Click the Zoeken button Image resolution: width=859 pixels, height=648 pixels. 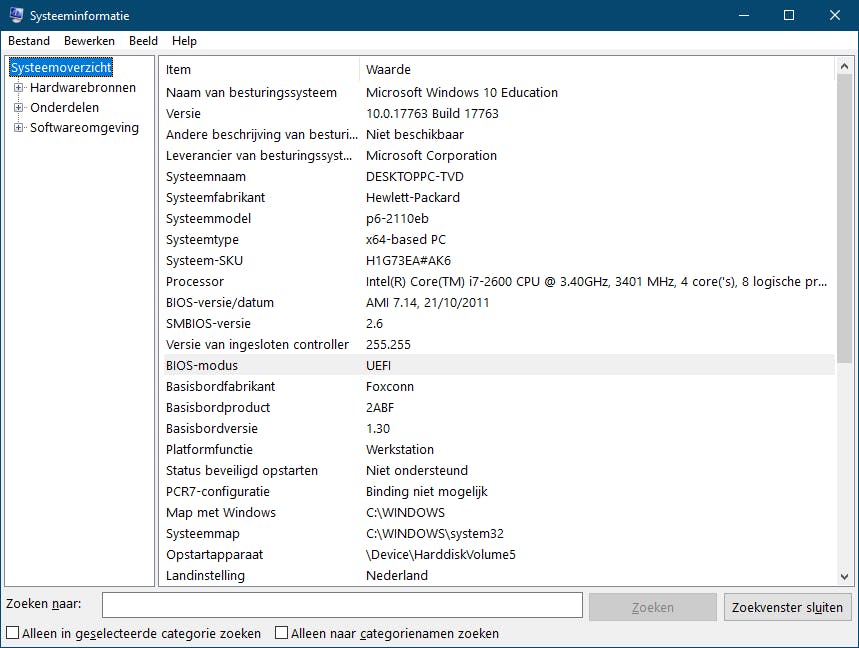[652, 607]
